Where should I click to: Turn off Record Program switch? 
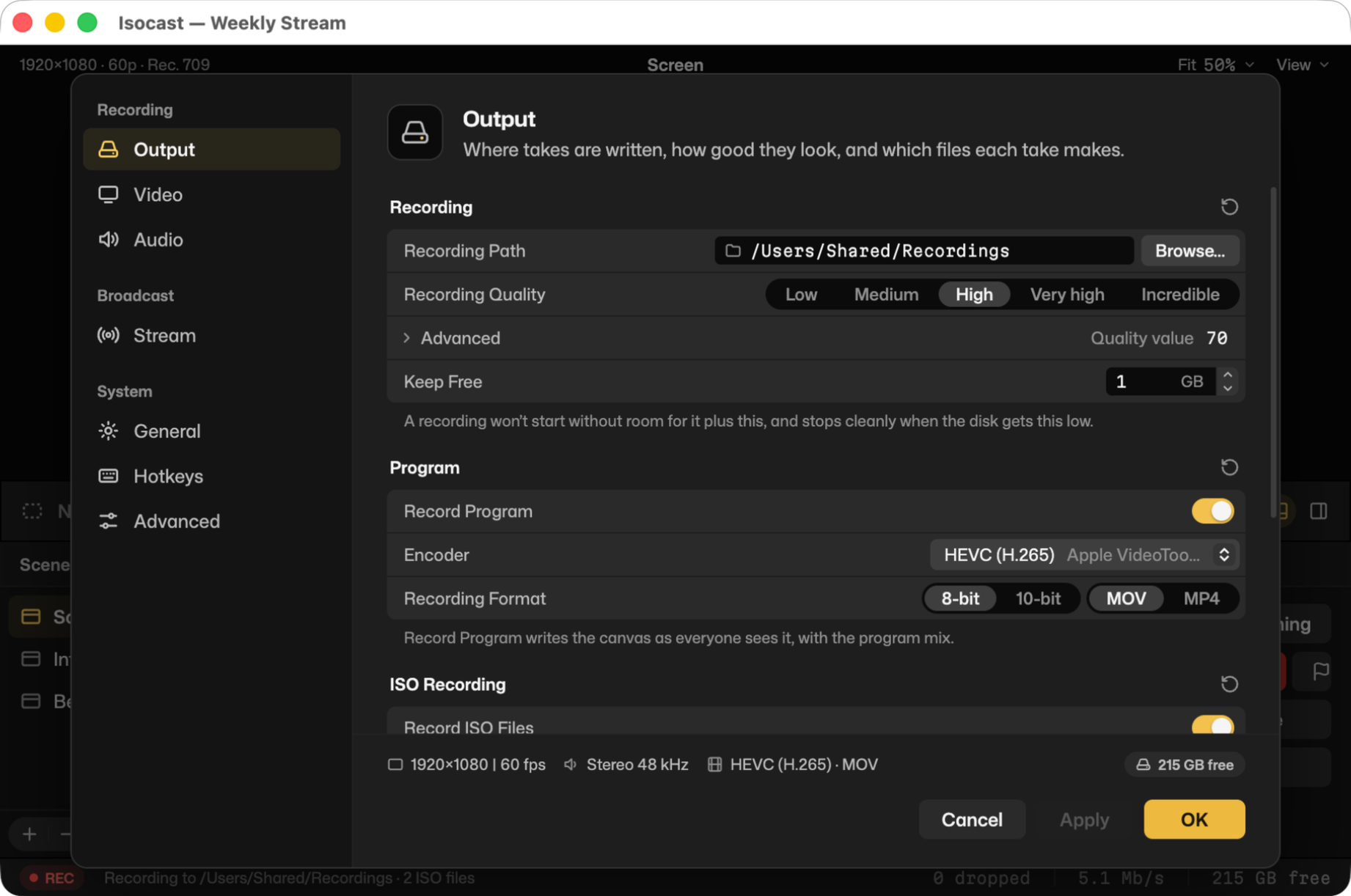[x=1212, y=511]
